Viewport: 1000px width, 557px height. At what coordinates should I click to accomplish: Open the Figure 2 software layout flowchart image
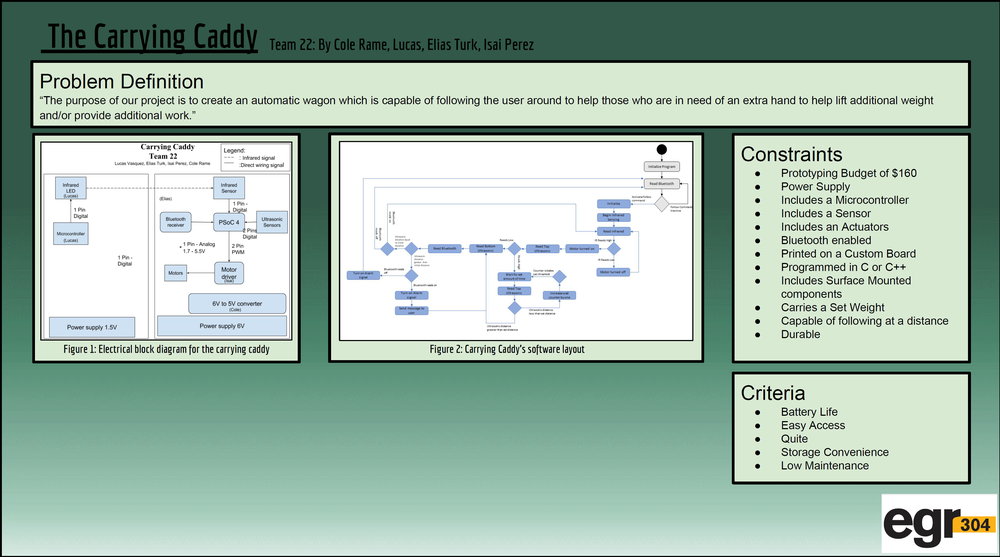click(516, 241)
